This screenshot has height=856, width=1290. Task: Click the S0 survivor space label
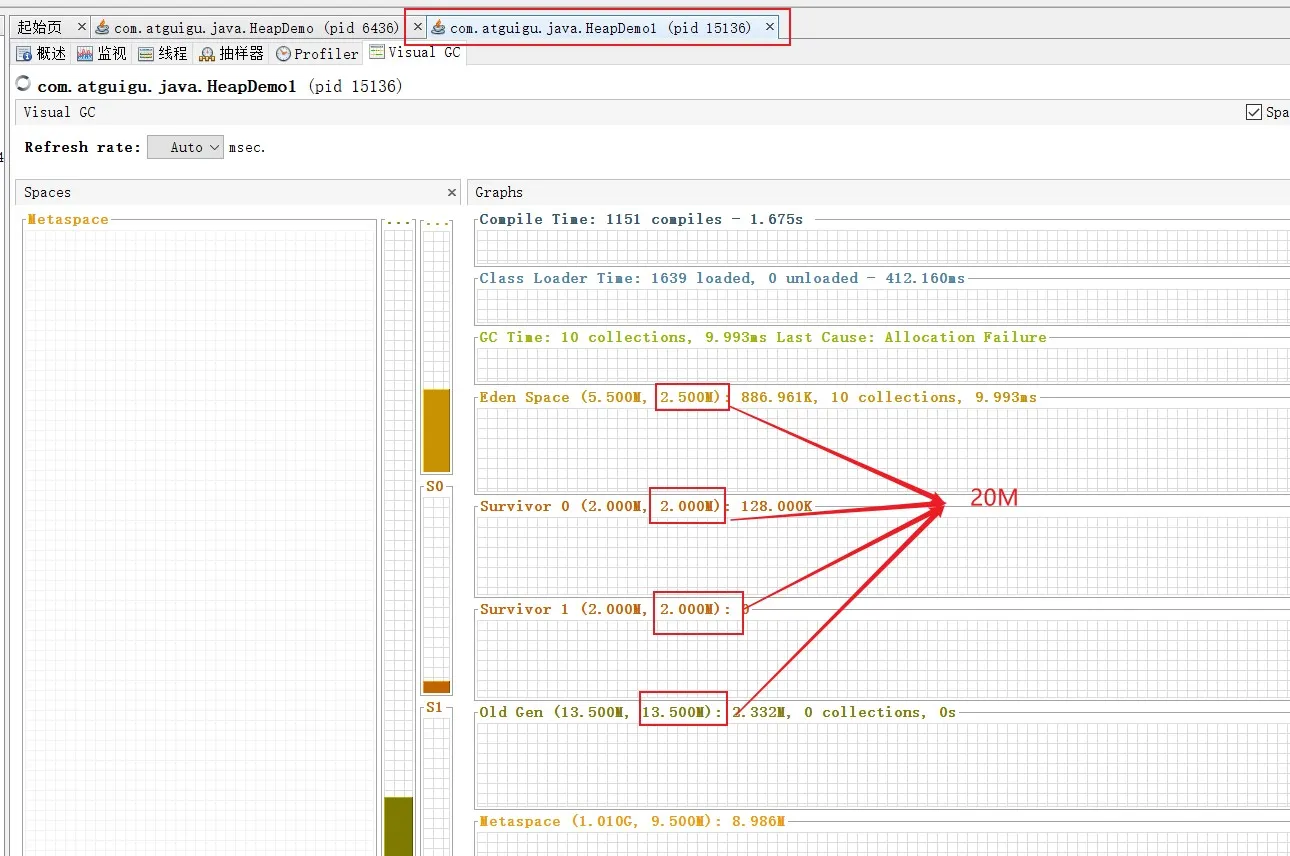(x=434, y=486)
